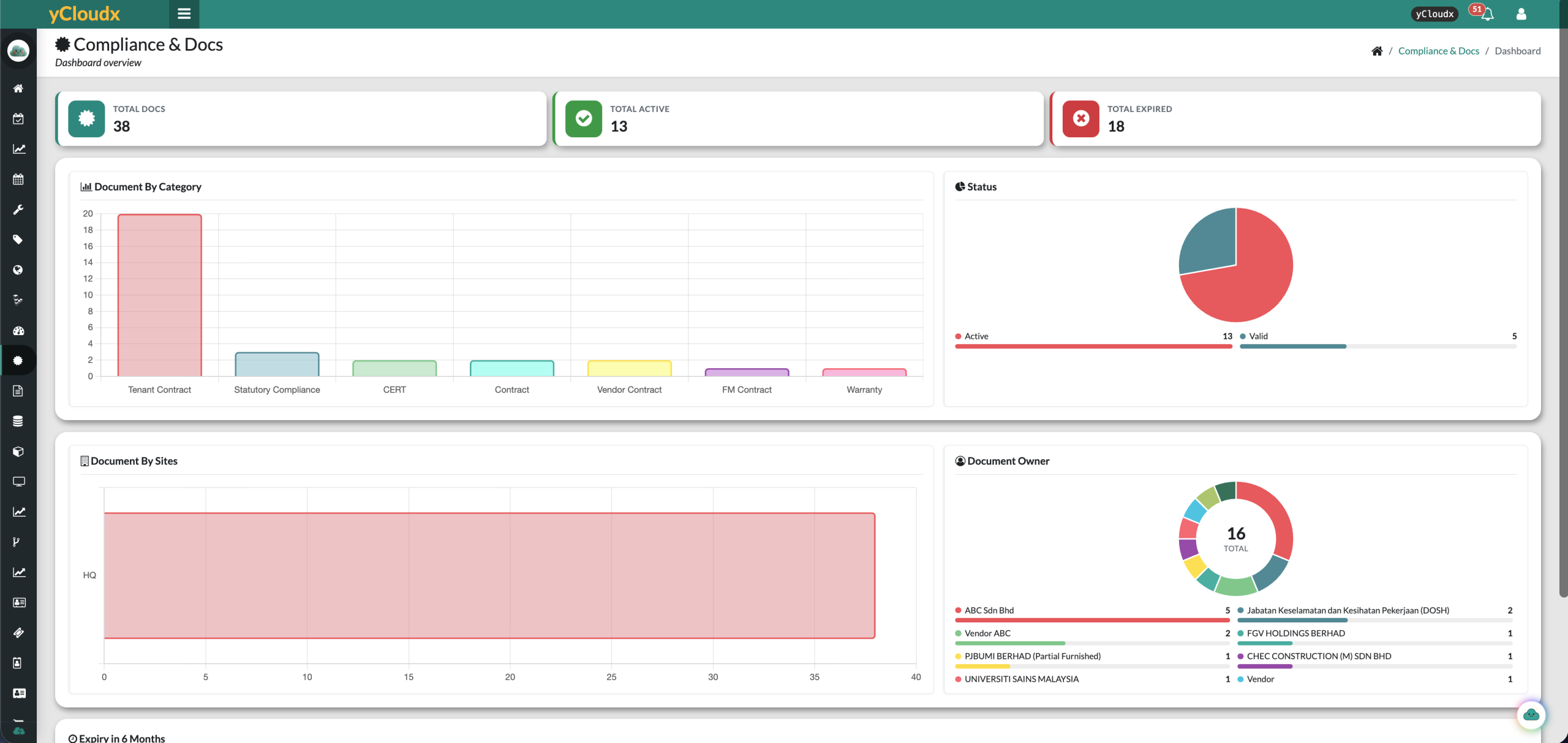The height and width of the screenshot is (743, 1568).
Task: Click the Total Docs teal badge icon
Action: 86,118
